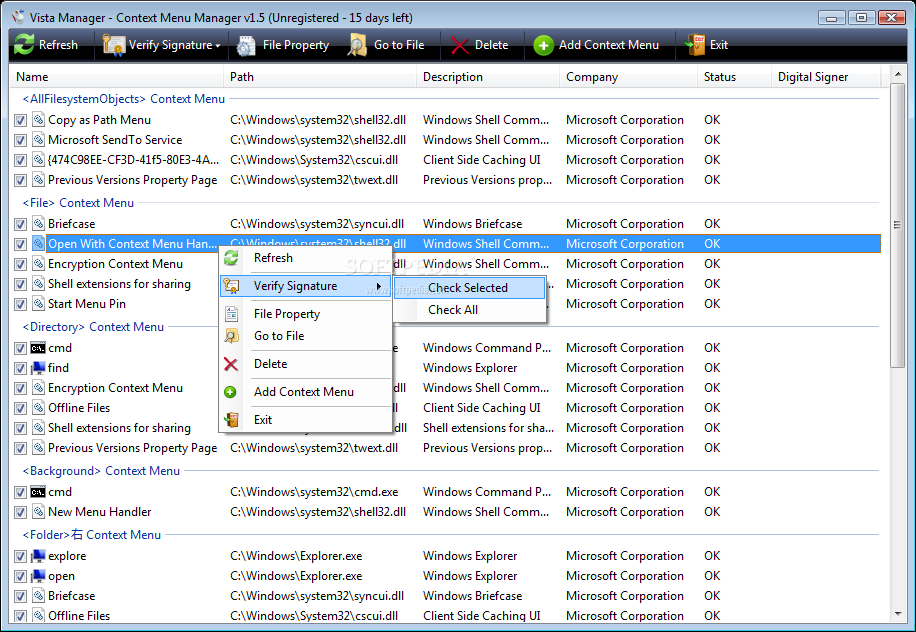The height and width of the screenshot is (632, 916).
Task: Click the file icon of Microsoft SendTo Service
Action: point(38,140)
